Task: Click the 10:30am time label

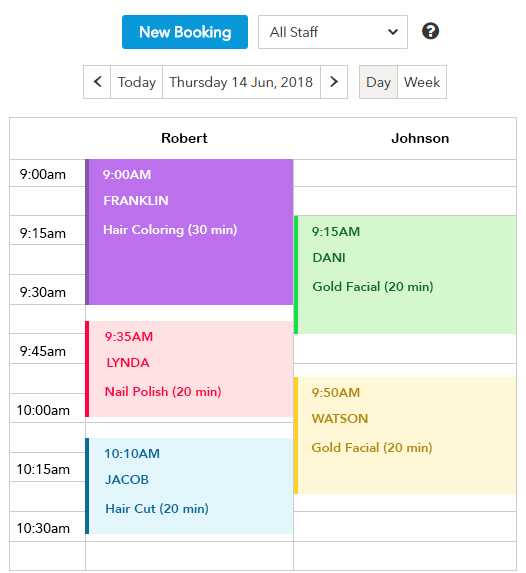Action: (43, 528)
